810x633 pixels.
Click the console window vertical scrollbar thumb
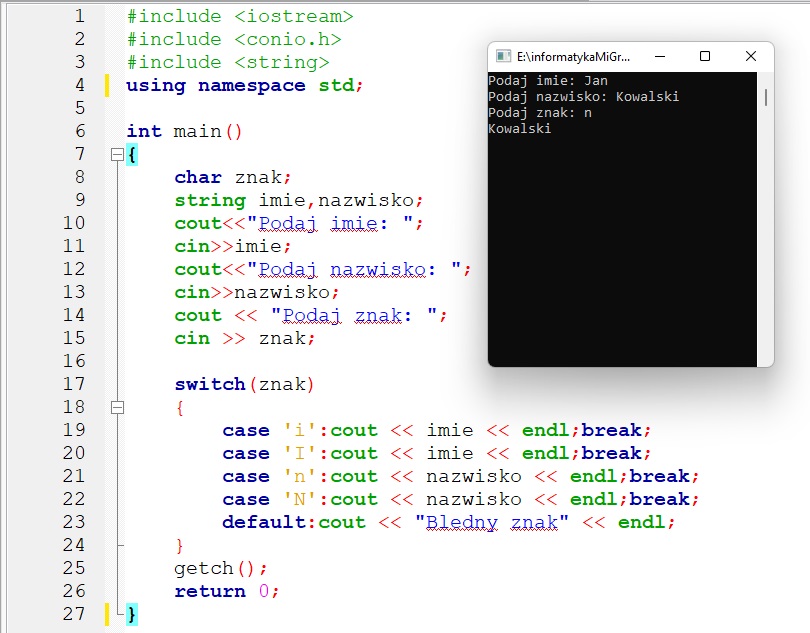766,97
